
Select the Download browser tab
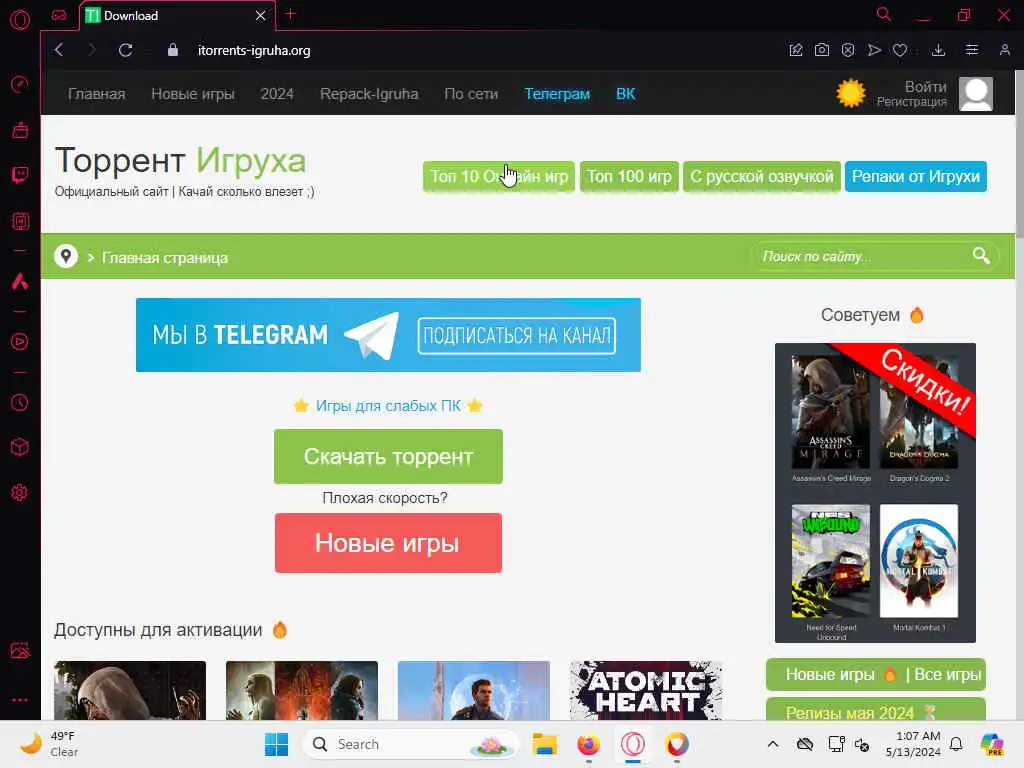178,16
